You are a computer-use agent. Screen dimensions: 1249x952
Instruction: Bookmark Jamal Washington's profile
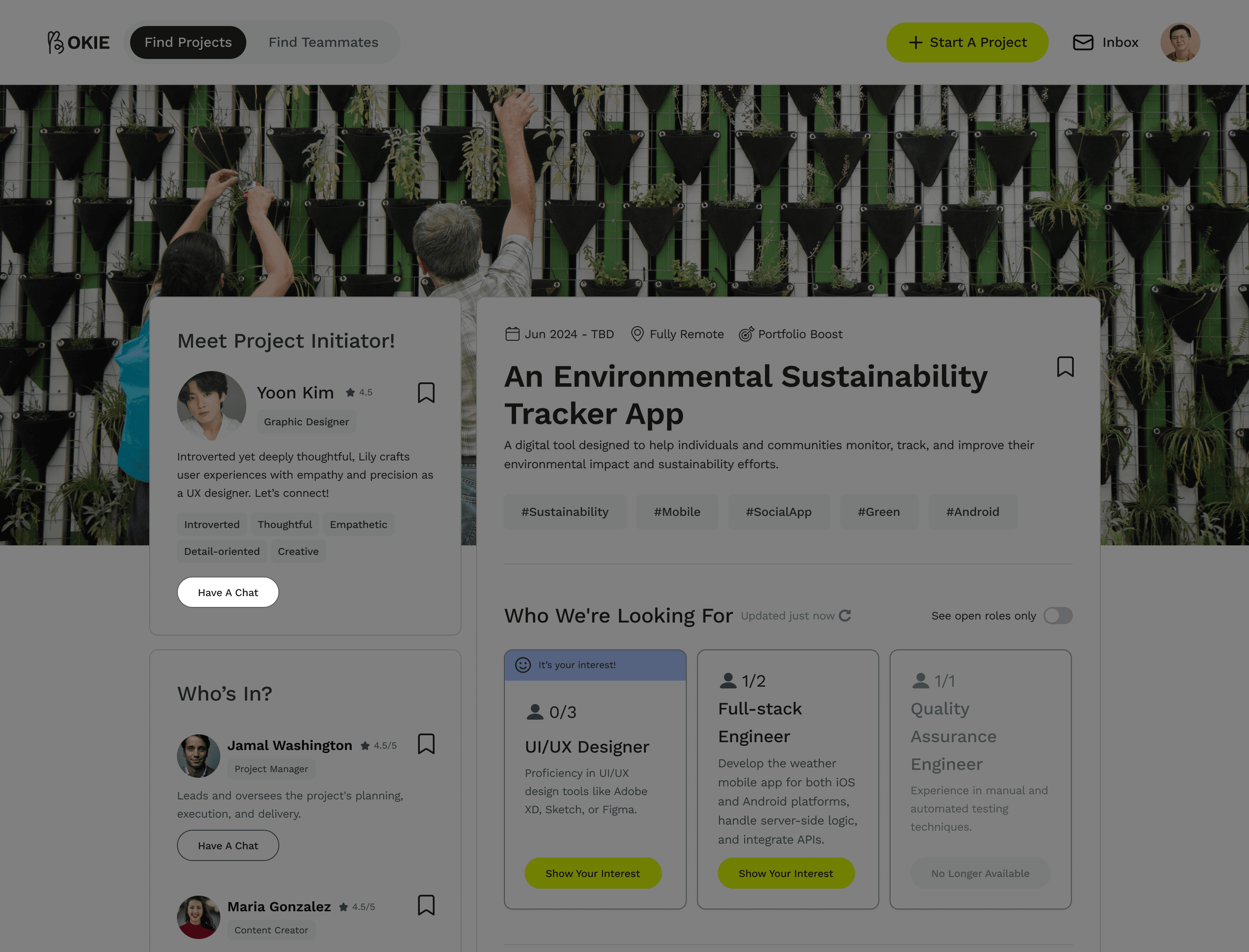click(x=426, y=744)
